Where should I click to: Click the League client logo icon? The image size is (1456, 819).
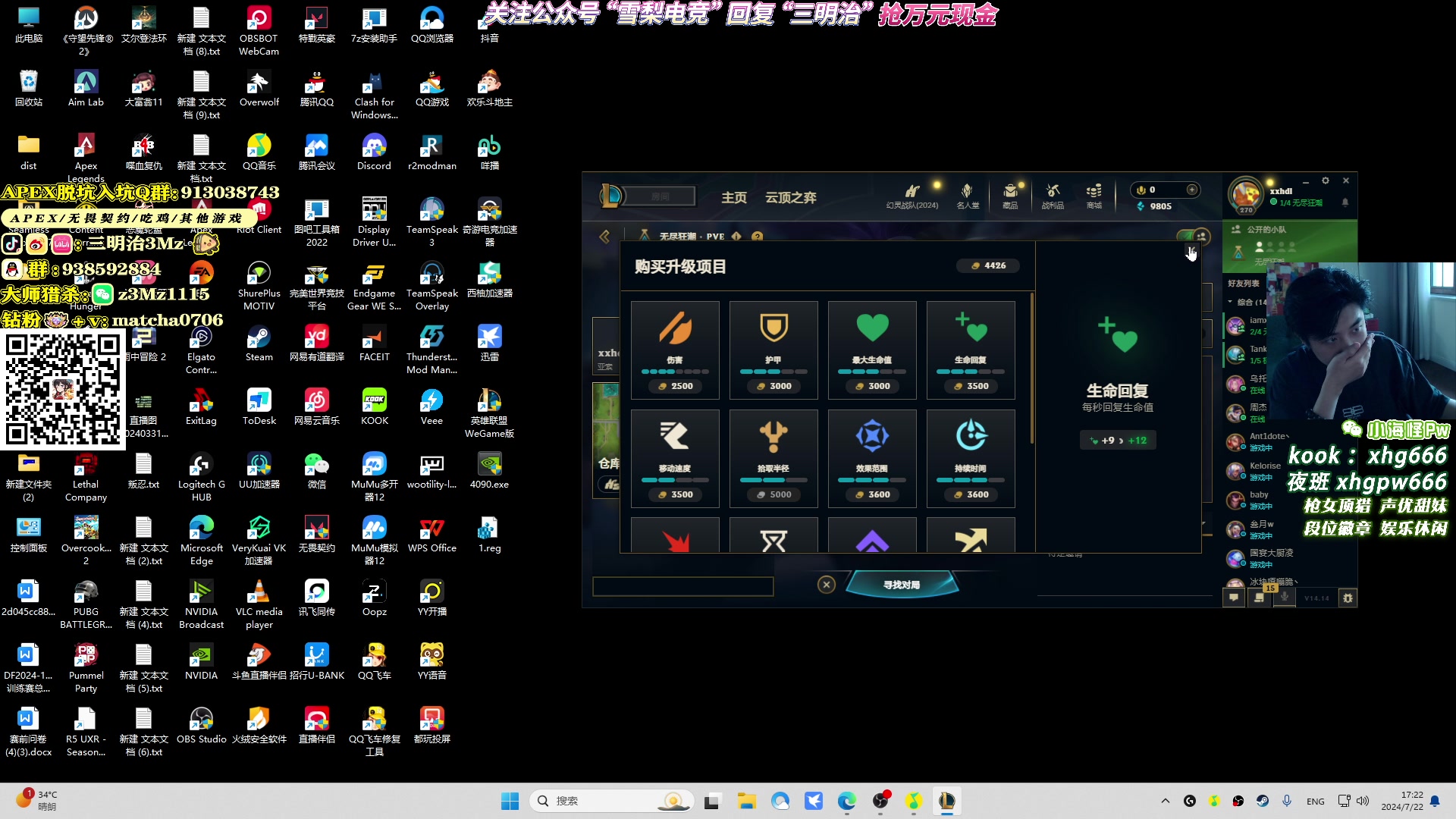[x=610, y=196]
